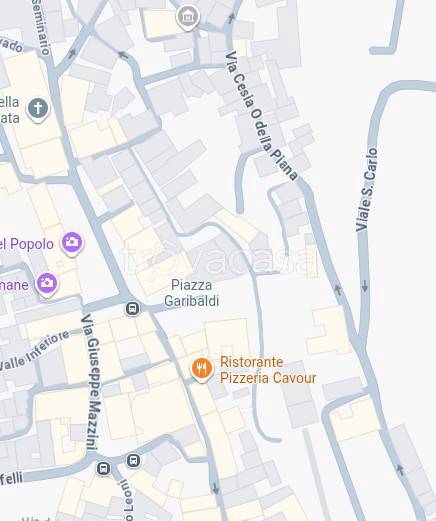436x521 pixels.
Task: Select the church cross marker icon
Action: (38, 109)
